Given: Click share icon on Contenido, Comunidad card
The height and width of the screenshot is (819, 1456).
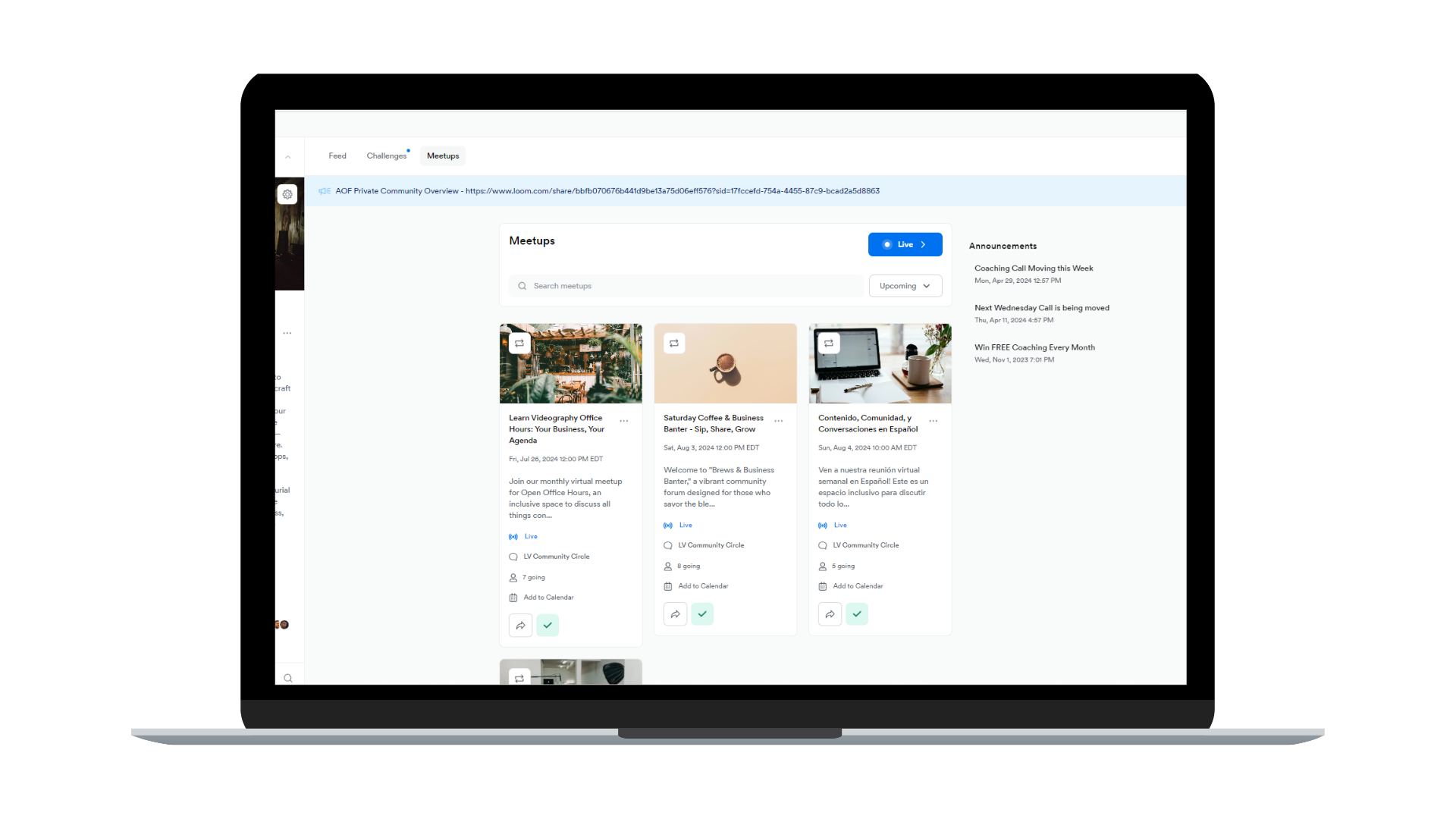Looking at the screenshot, I should click(x=830, y=614).
